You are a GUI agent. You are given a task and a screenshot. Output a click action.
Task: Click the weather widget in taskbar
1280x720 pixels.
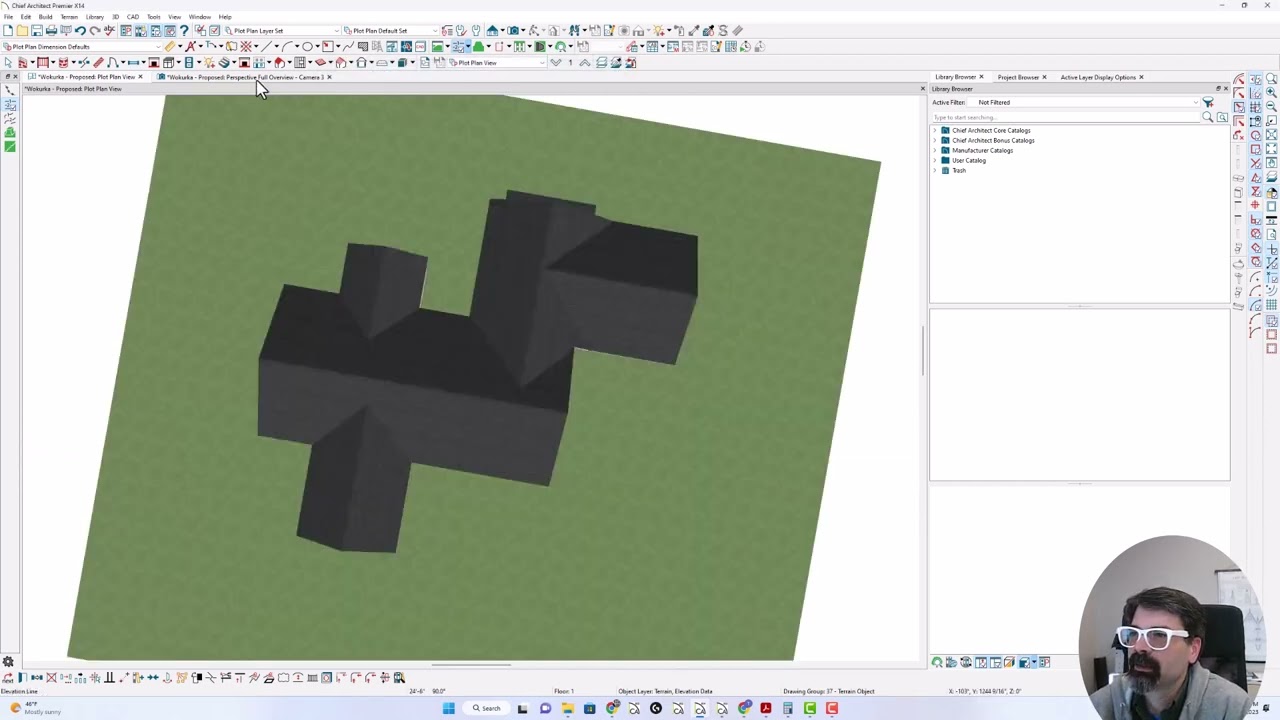35,708
